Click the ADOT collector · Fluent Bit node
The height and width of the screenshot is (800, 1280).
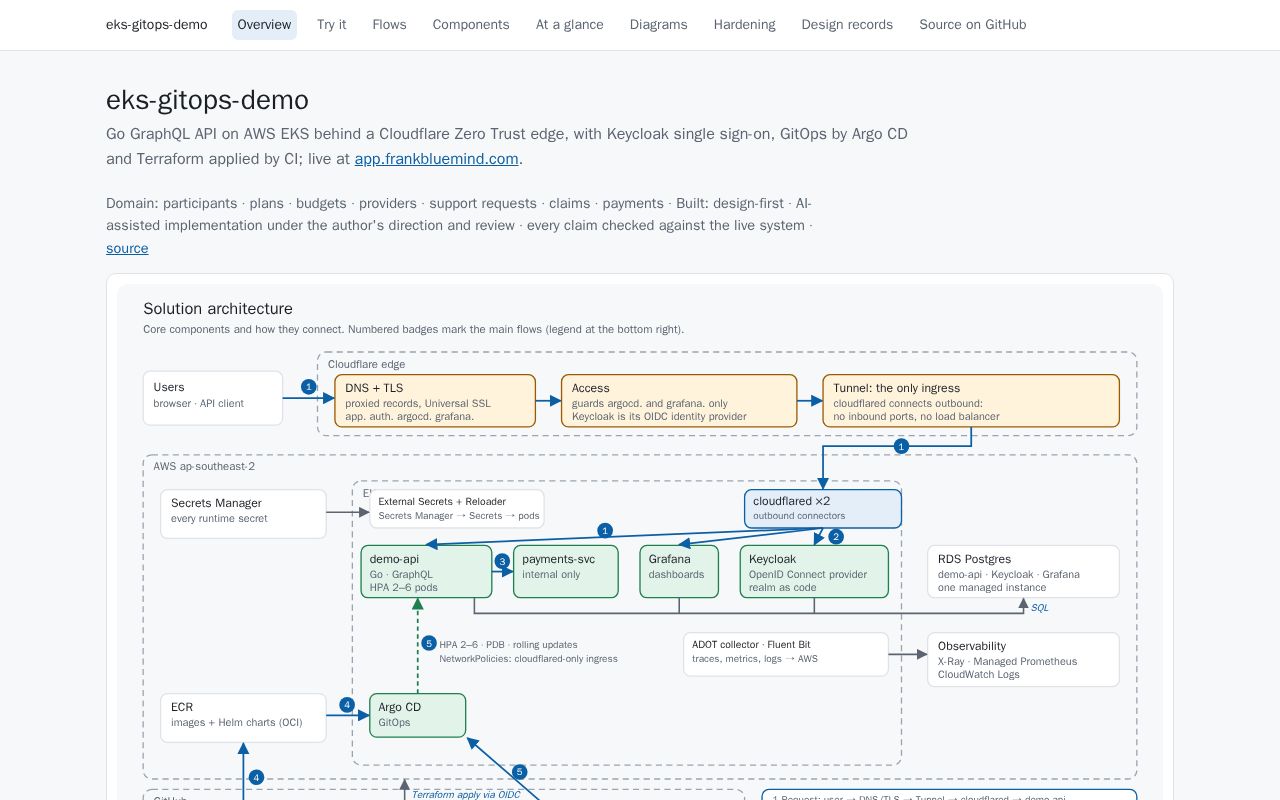click(786, 654)
